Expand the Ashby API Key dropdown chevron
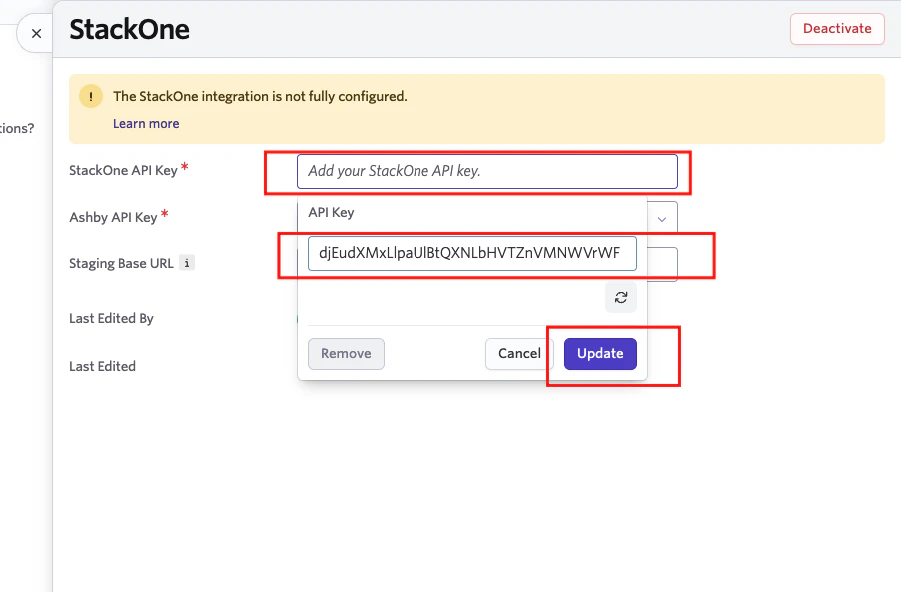901x592 pixels. coord(662,217)
